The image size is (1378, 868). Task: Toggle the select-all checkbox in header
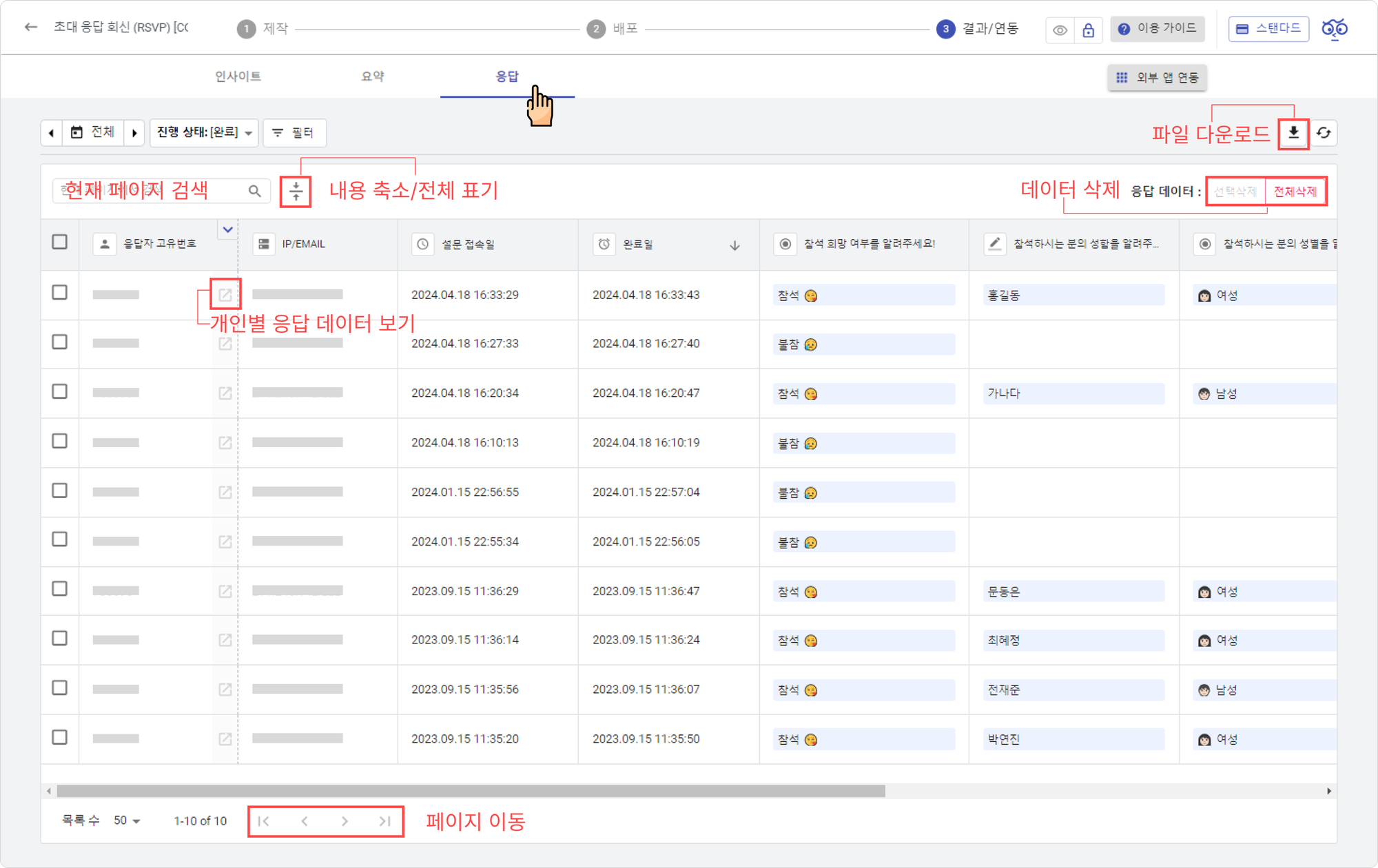click(x=60, y=242)
